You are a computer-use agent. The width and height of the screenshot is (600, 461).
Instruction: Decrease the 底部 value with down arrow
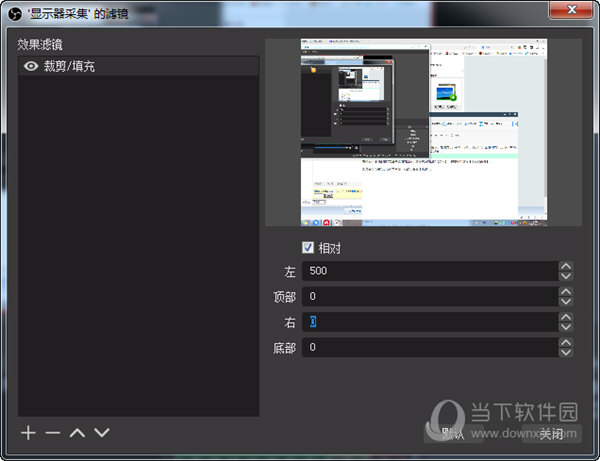pyautogui.click(x=567, y=352)
